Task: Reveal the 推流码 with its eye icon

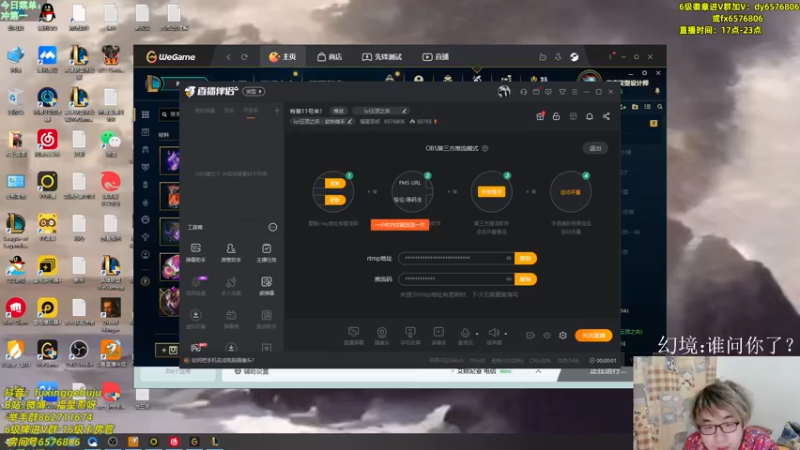Action: coord(508,279)
